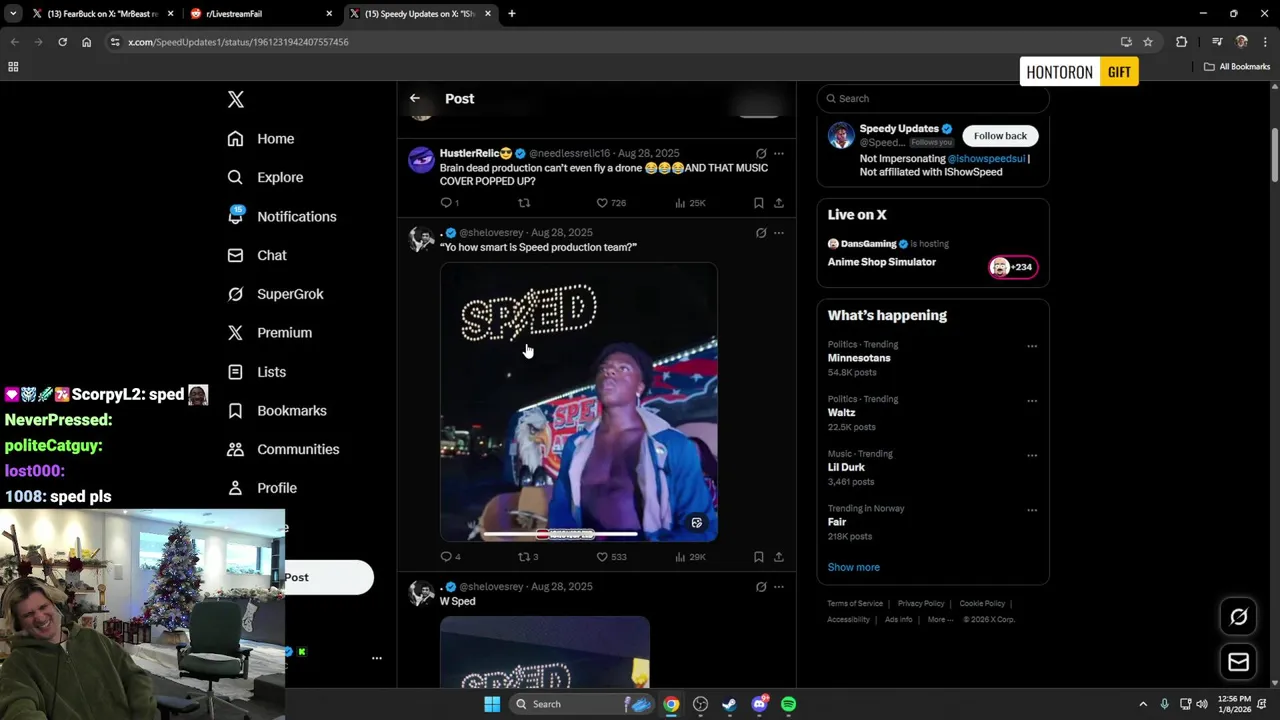Open Spotify from the taskbar
This screenshot has width=1280, height=720.
click(x=788, y=704)
